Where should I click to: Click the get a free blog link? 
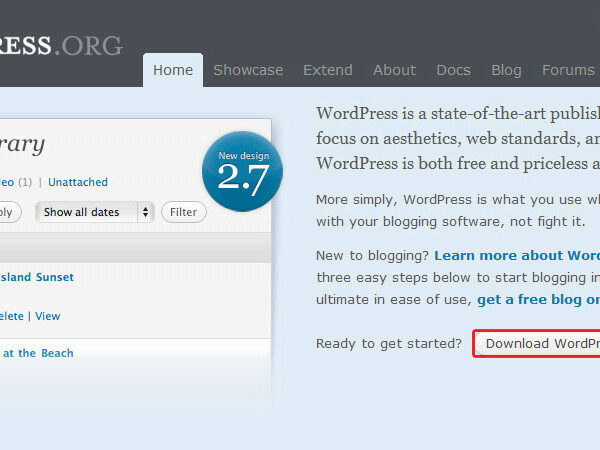point(538,299)
